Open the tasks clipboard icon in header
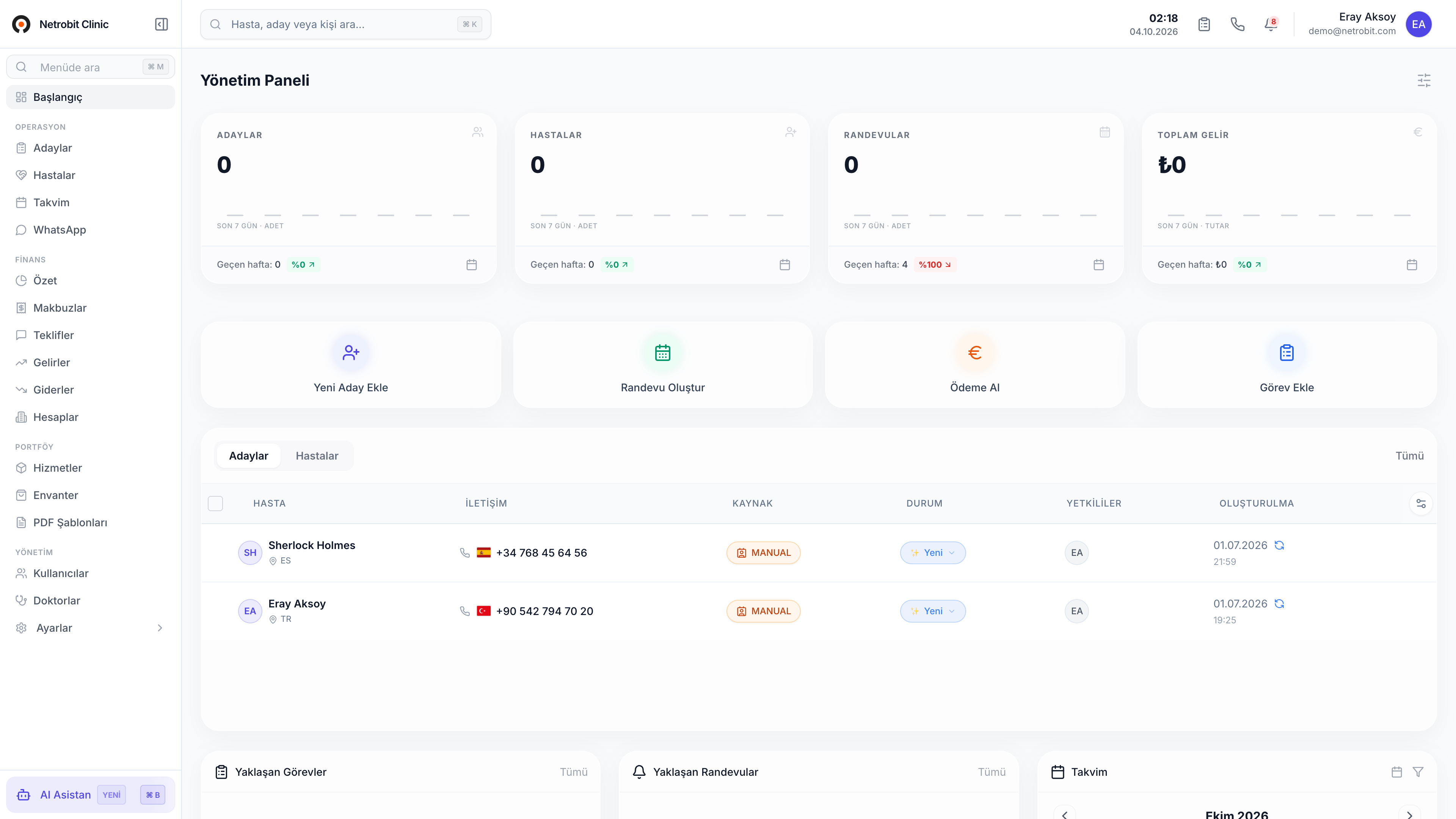1456x819 pixels. coord(1204,24)
